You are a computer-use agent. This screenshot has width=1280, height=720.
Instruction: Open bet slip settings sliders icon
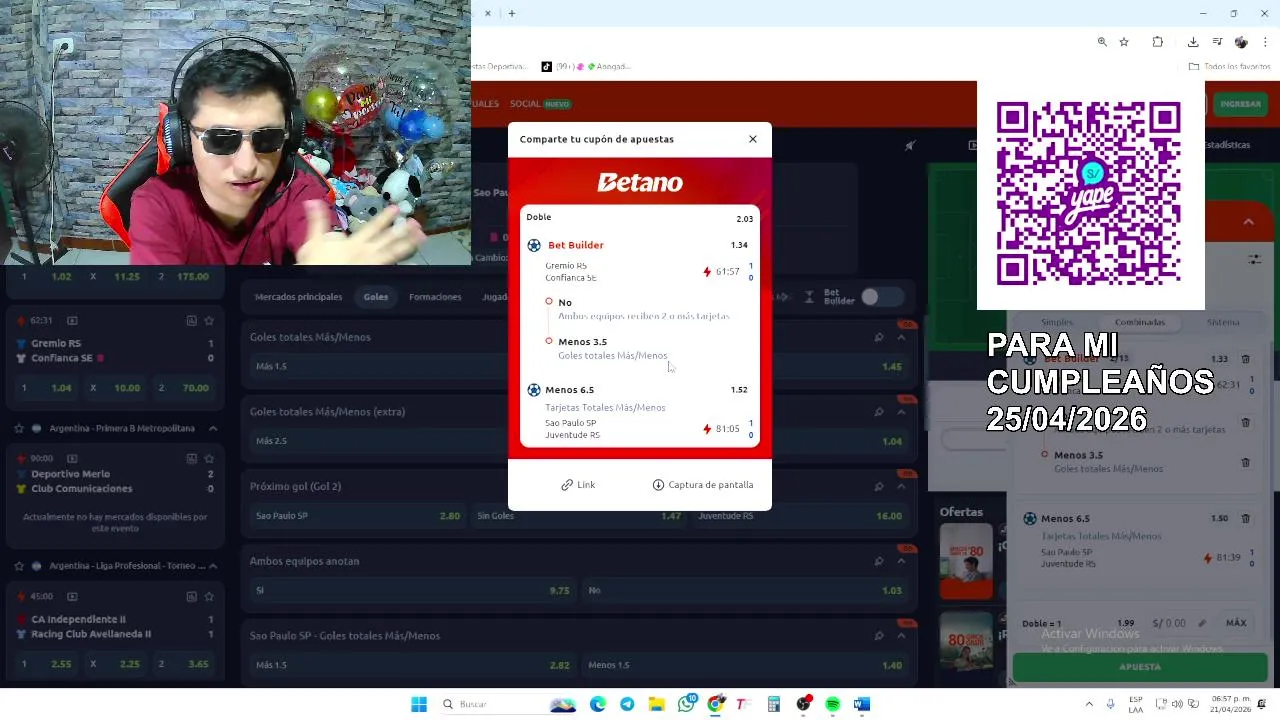[x=1254, y=260]
